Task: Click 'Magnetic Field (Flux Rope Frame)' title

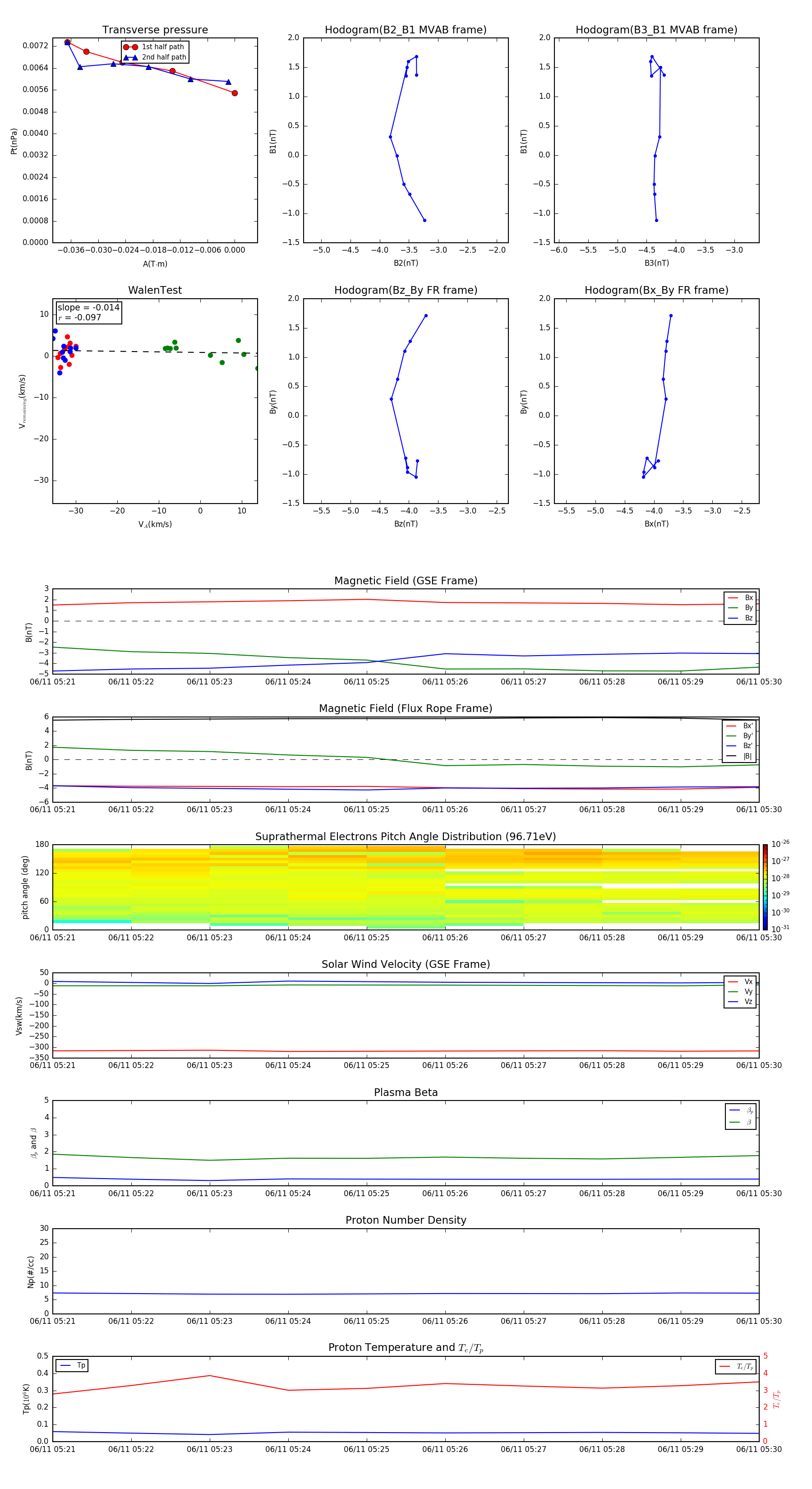Action: [x=406, y=709]
